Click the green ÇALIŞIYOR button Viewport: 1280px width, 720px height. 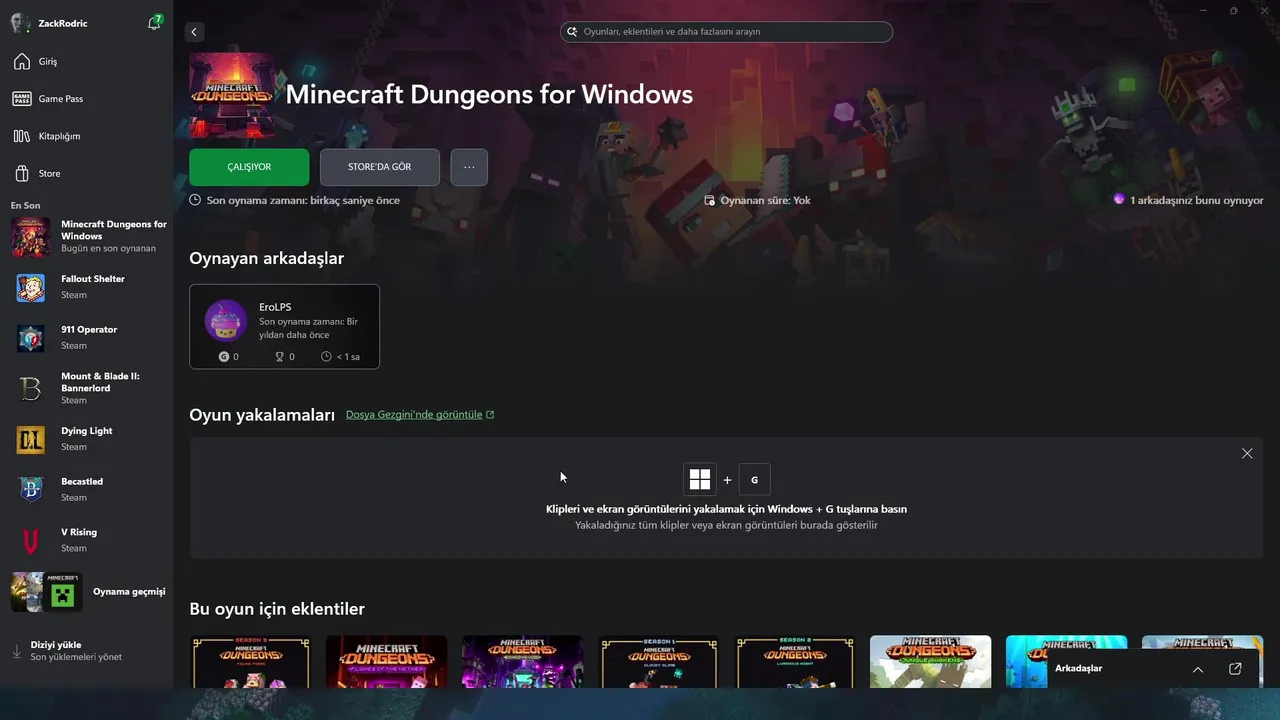pos(249,167)
